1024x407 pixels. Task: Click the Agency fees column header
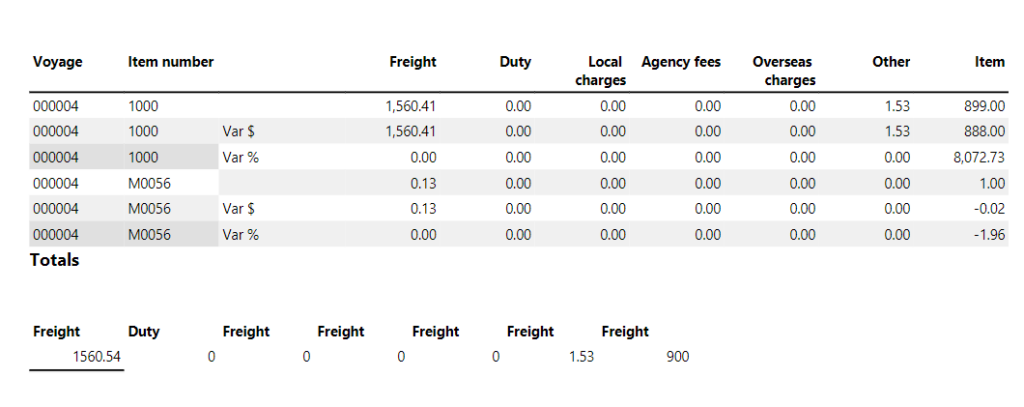(680, 62)
